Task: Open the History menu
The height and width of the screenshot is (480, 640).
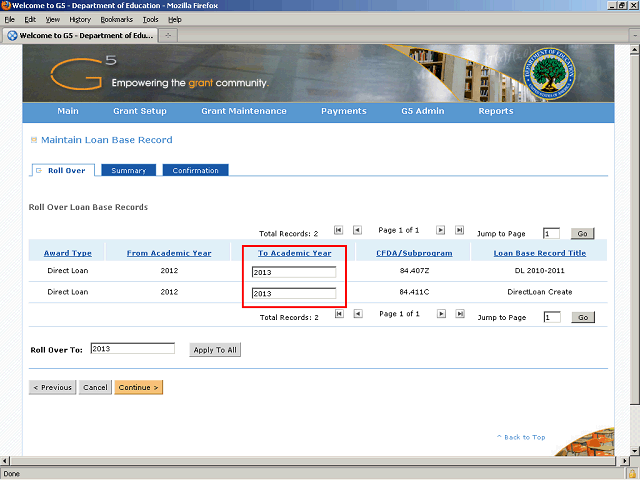Action: click(80, 20)
